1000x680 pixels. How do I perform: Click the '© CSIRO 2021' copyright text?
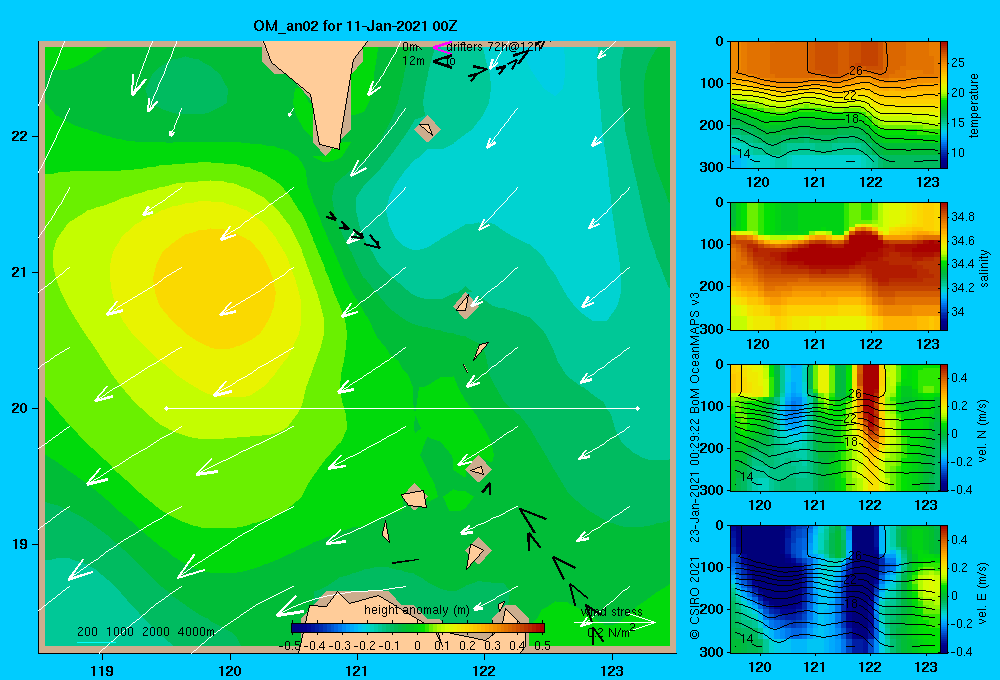tap(695, 598)
